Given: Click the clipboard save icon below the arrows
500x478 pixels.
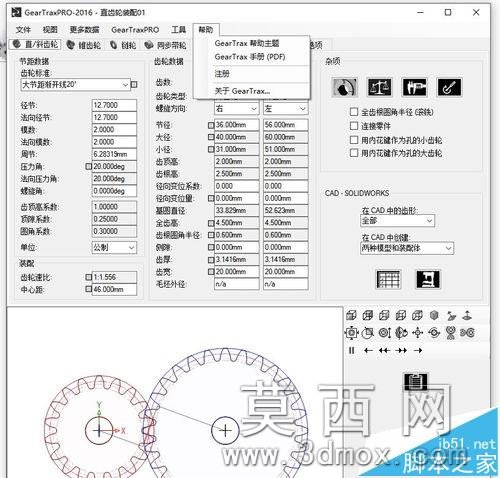Looking at the screenshot, I should (416, 381).
